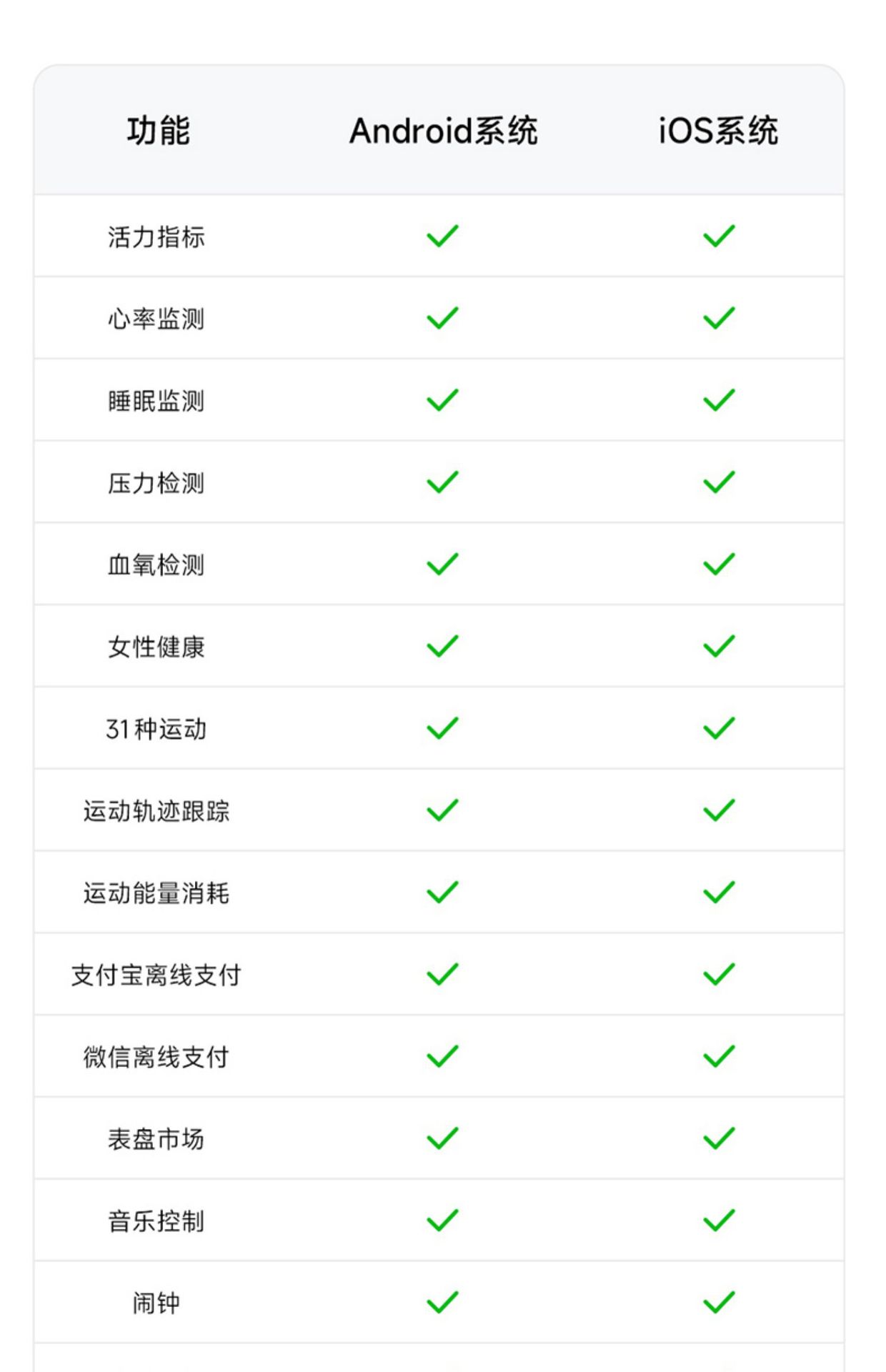Image resolution: width=886 pixels, height=1372 pixels.
Task: Click the iOS checkmark for 微信离线支付
Action: [x=719, y=1056]
